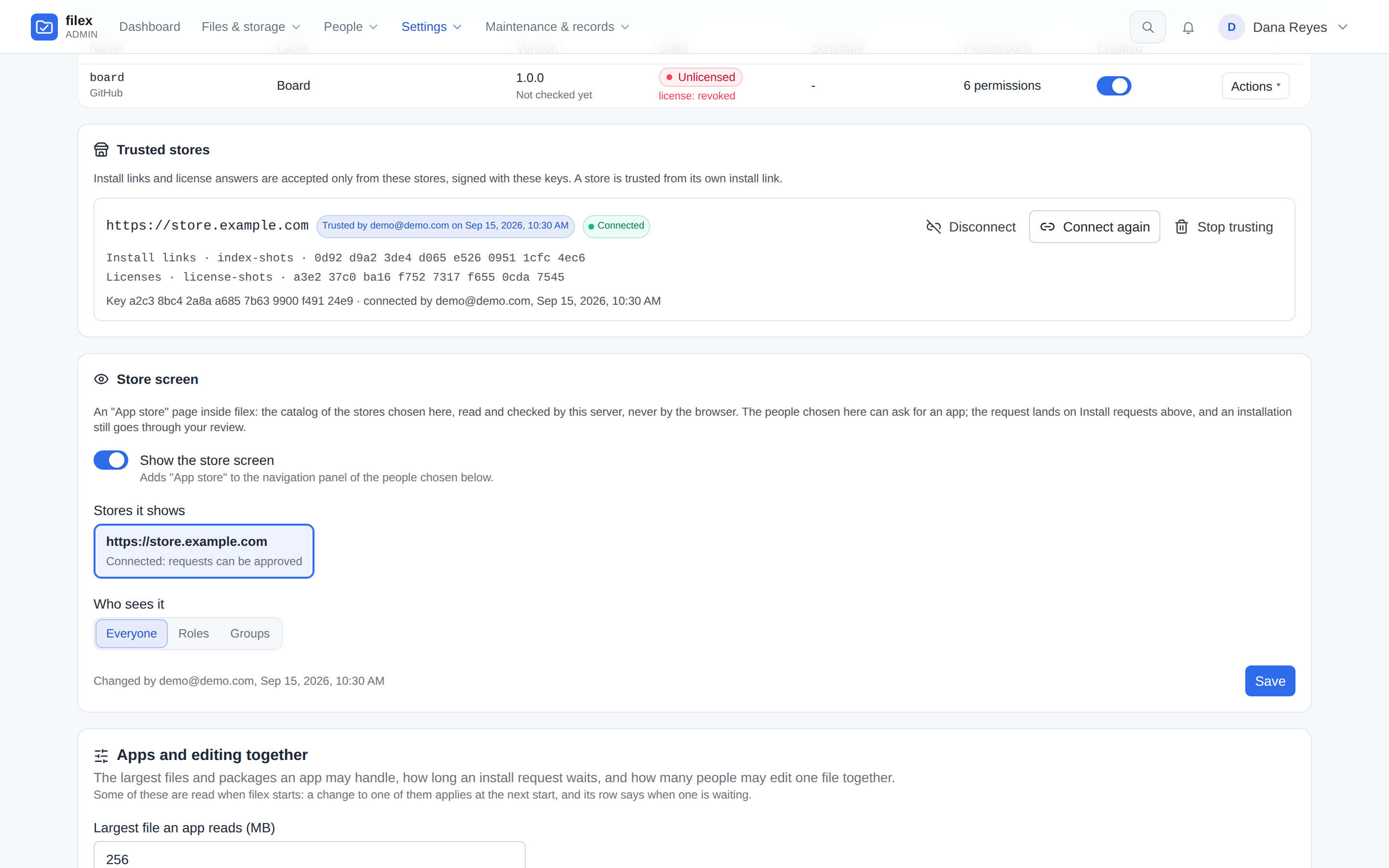Disconnect the store.example.com store
Viewport: 1389px width, 868px height.
pos(970,227)
